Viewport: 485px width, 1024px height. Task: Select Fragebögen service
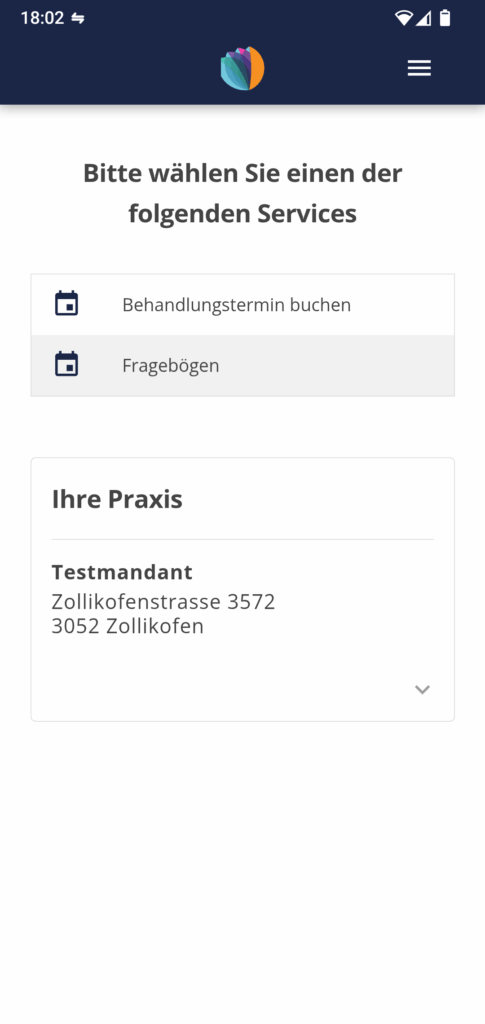click(242, 366)
